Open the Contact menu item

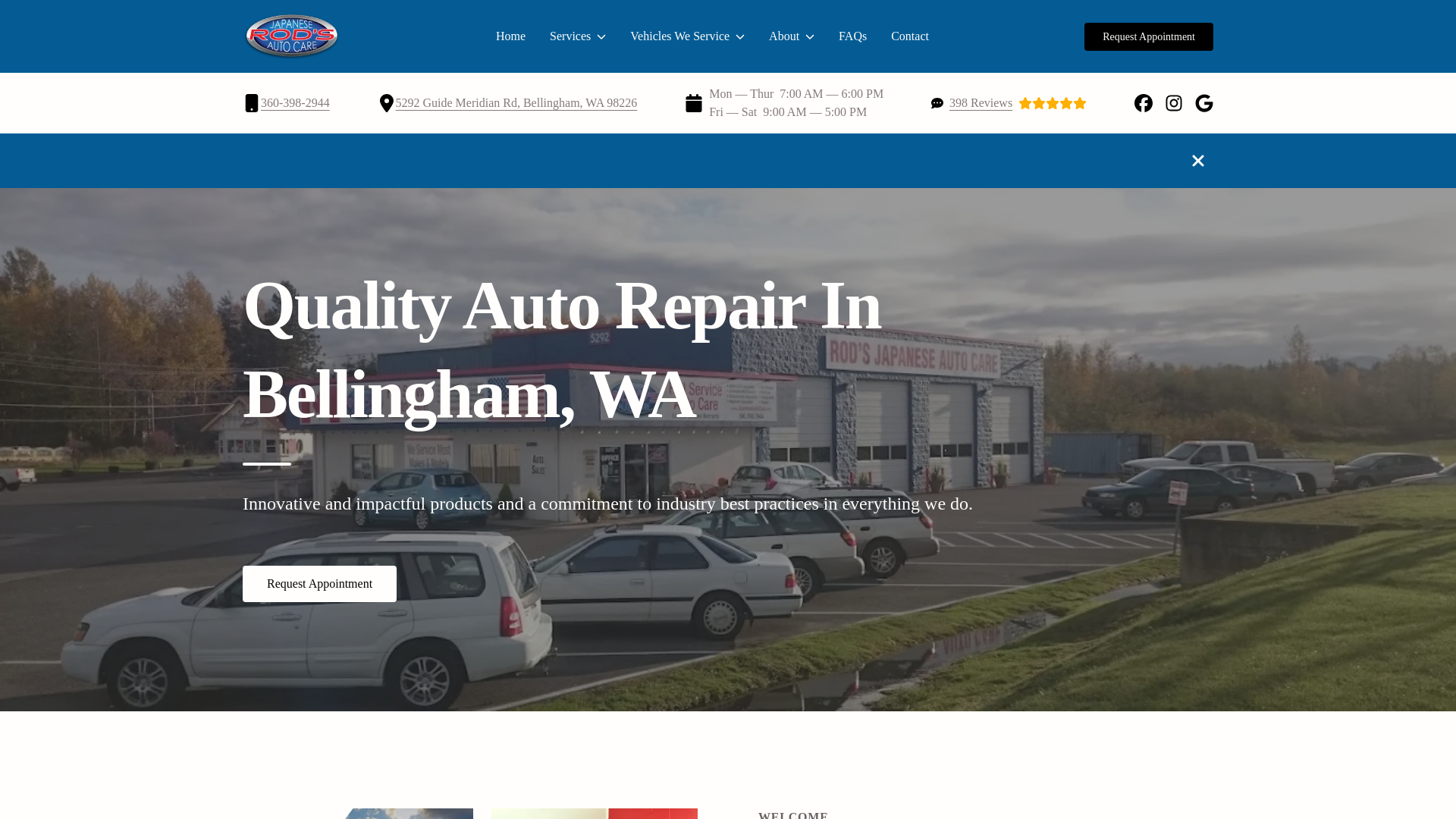pyautogui.click(x=909, y=36)
